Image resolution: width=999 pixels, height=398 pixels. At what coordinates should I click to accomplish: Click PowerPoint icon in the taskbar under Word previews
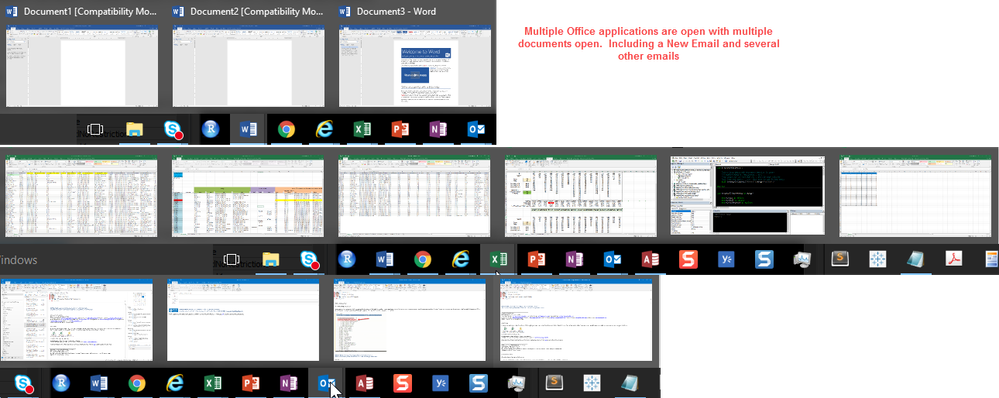(400, 129)
